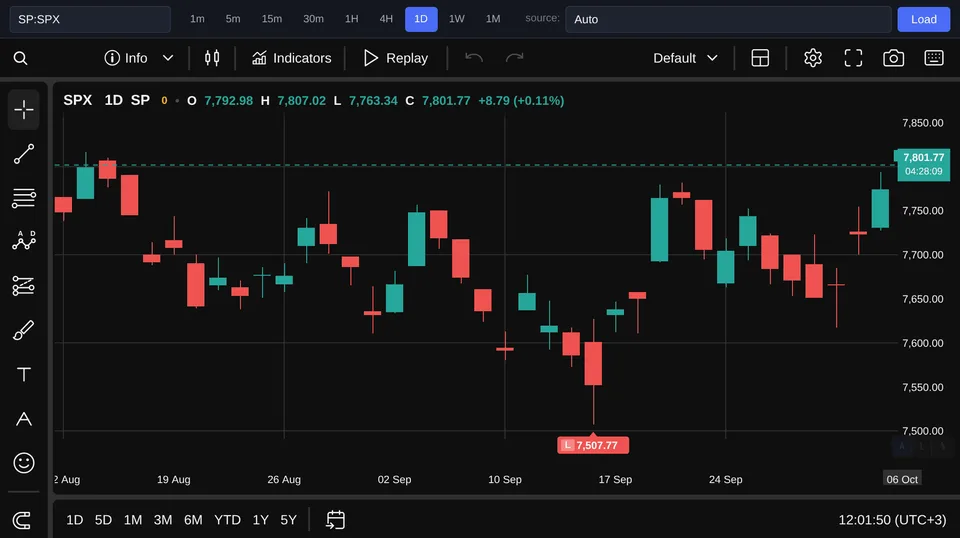Set date range to 1Y
Screen dimensions: 960x538
point(261,520)
